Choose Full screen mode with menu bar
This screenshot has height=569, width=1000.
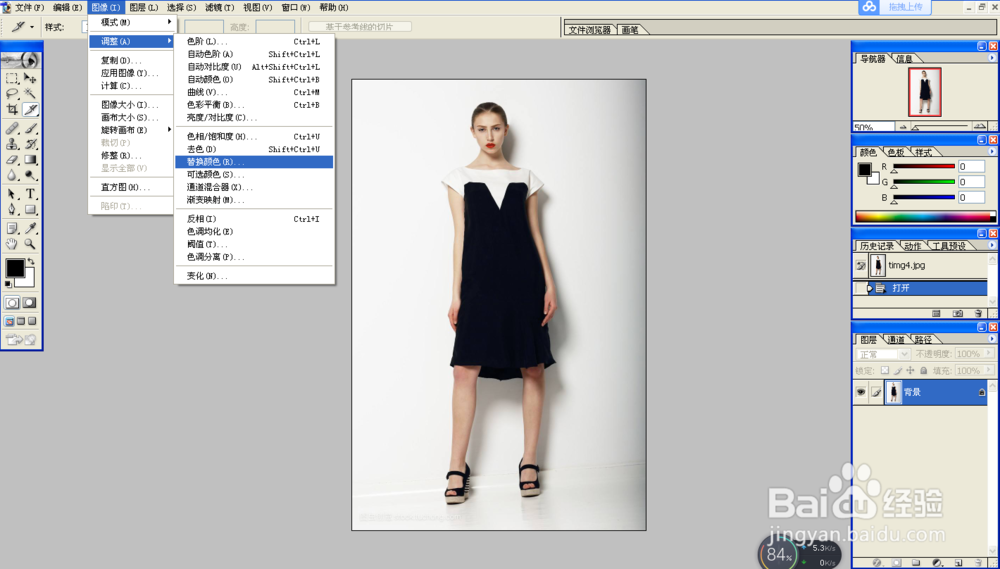pos(21,321)
